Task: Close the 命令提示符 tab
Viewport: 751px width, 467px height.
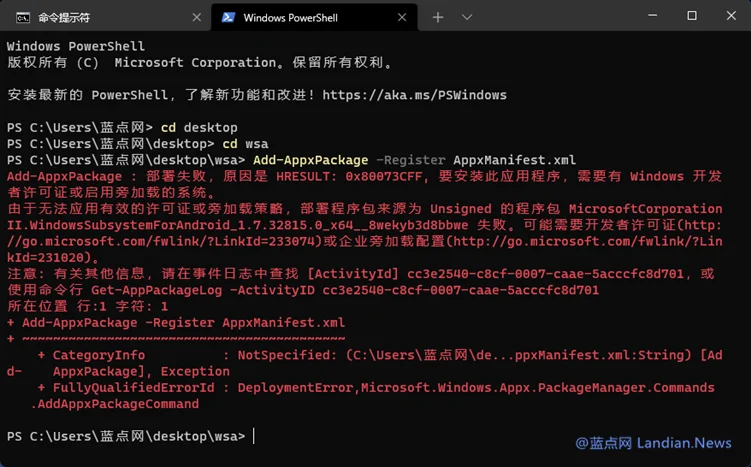Action: click(x=196, y=18)
